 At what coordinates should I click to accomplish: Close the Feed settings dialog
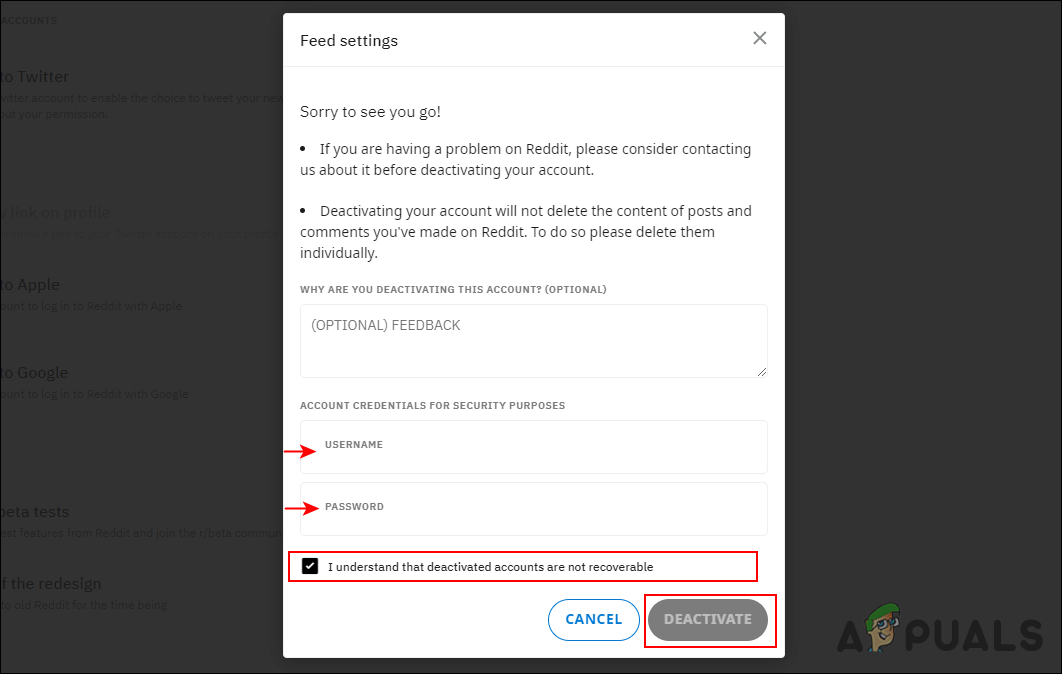pos(760,39)
